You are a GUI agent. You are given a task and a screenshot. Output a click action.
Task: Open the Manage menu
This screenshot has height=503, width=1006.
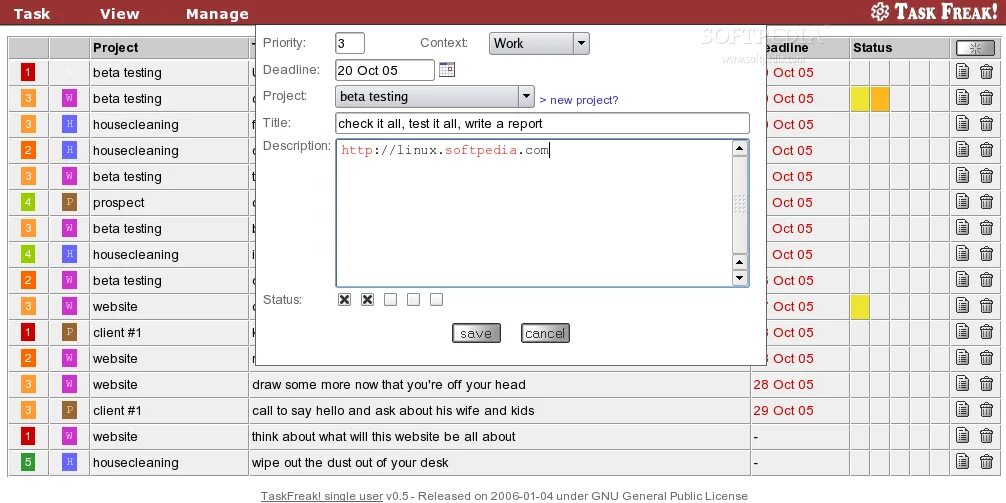217,13
